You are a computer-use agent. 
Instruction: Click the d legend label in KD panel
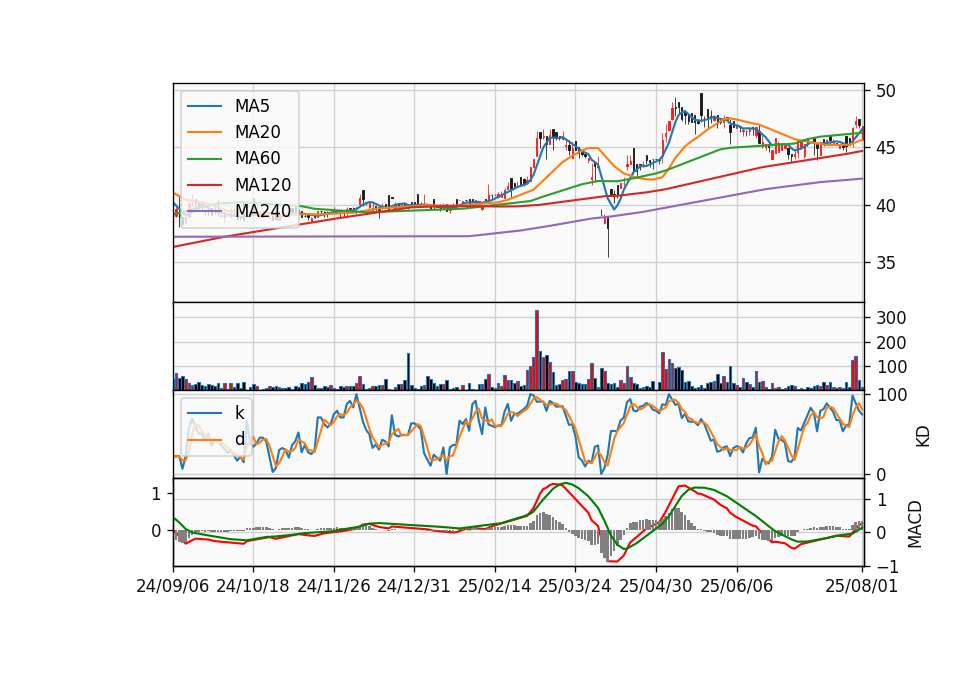pos(239,439)
